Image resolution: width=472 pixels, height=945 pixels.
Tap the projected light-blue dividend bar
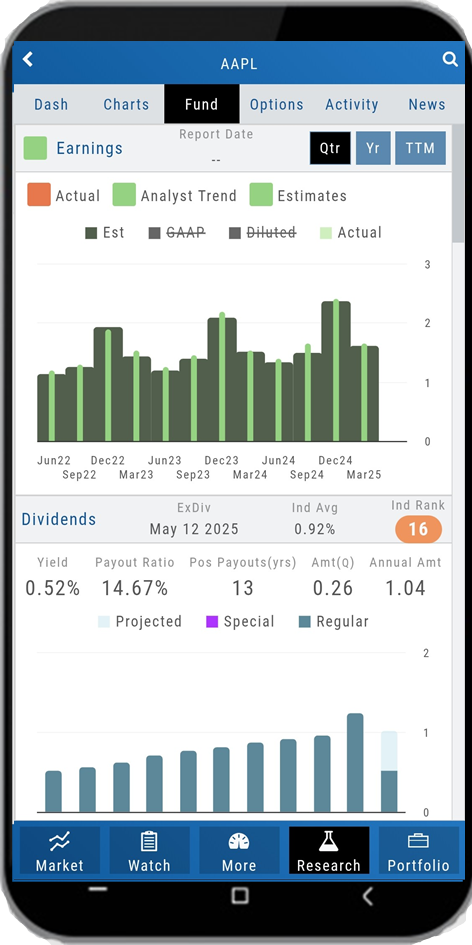click(x=389, y=750)
